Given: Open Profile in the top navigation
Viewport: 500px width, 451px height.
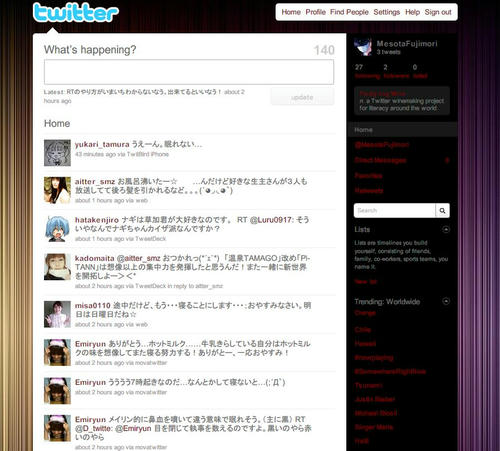Looking at the screenshot, I should pos(315,12).
